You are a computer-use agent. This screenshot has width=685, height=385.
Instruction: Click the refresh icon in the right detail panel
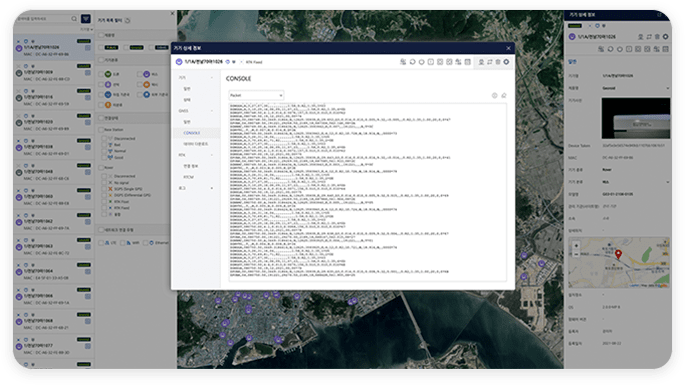tap(610, 49)
